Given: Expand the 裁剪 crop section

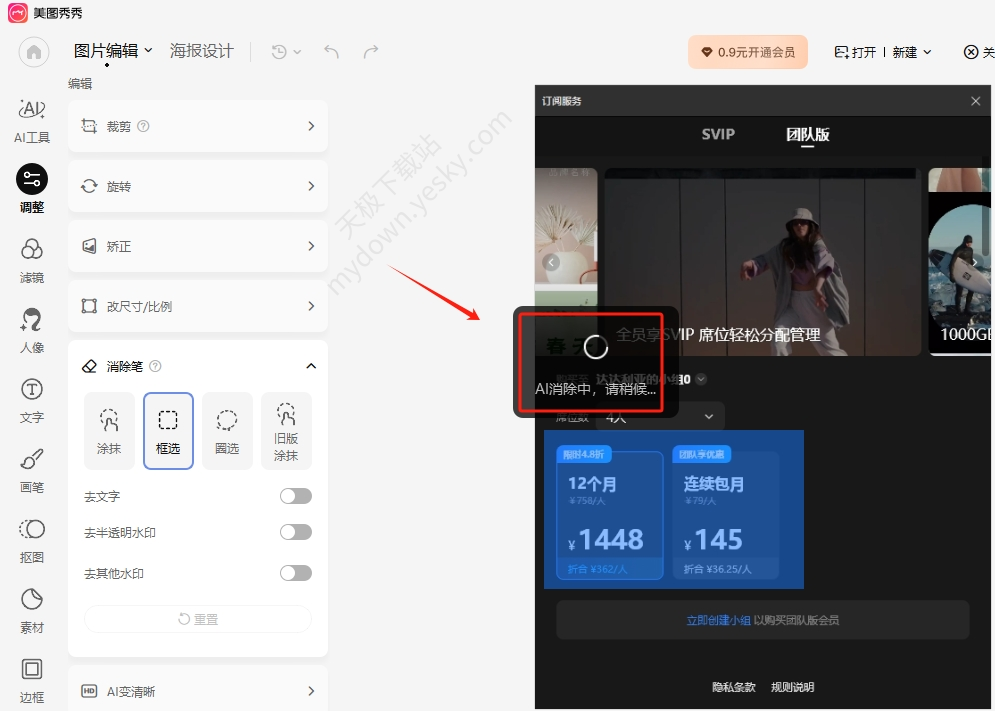Looking at the screenshot, I should [x=198, y=126].
